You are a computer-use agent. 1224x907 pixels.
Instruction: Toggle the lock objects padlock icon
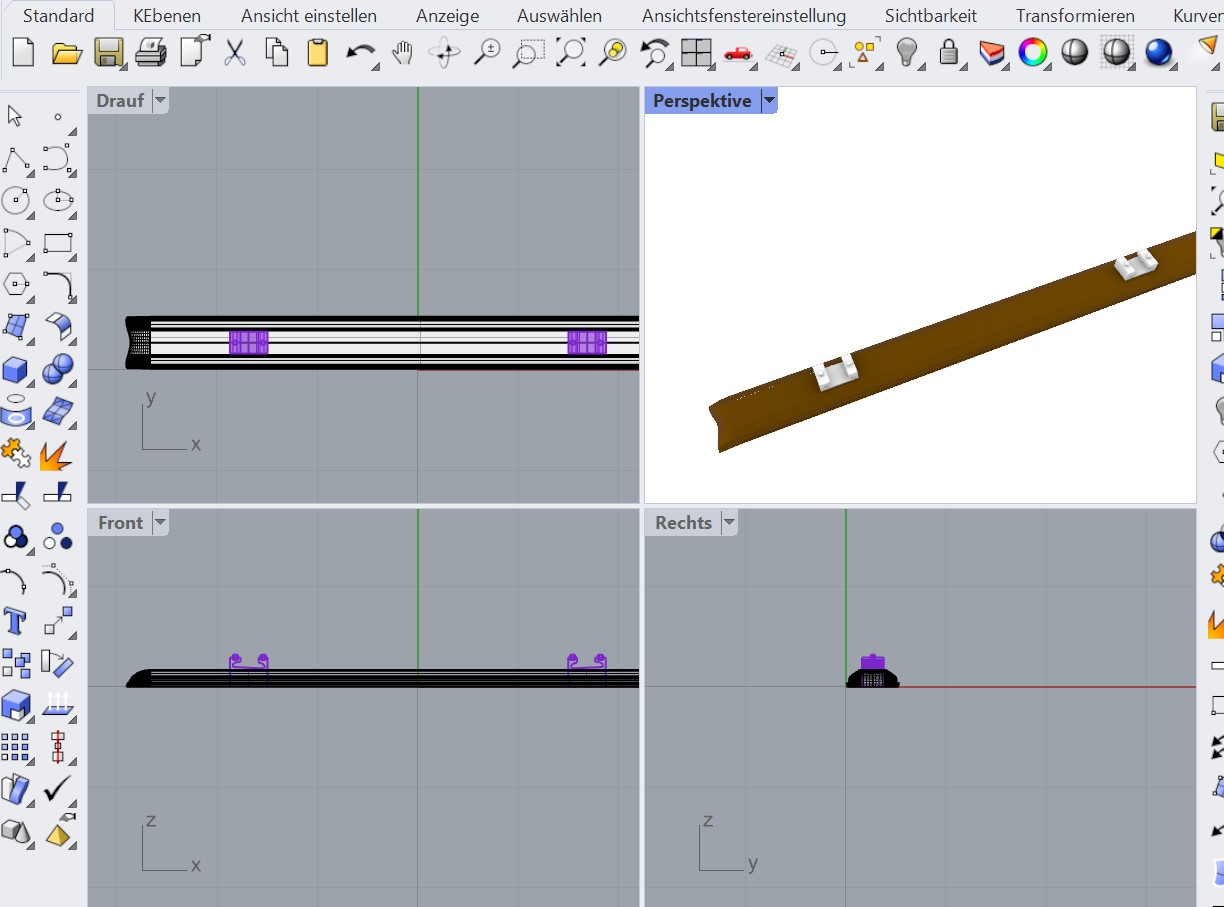click(x=948, y=52)
